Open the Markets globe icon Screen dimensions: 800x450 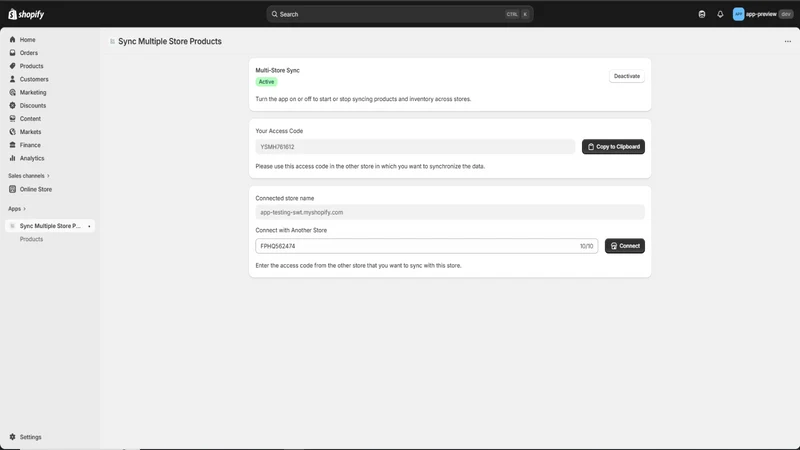pyautogui.click(x=13, y=132)
